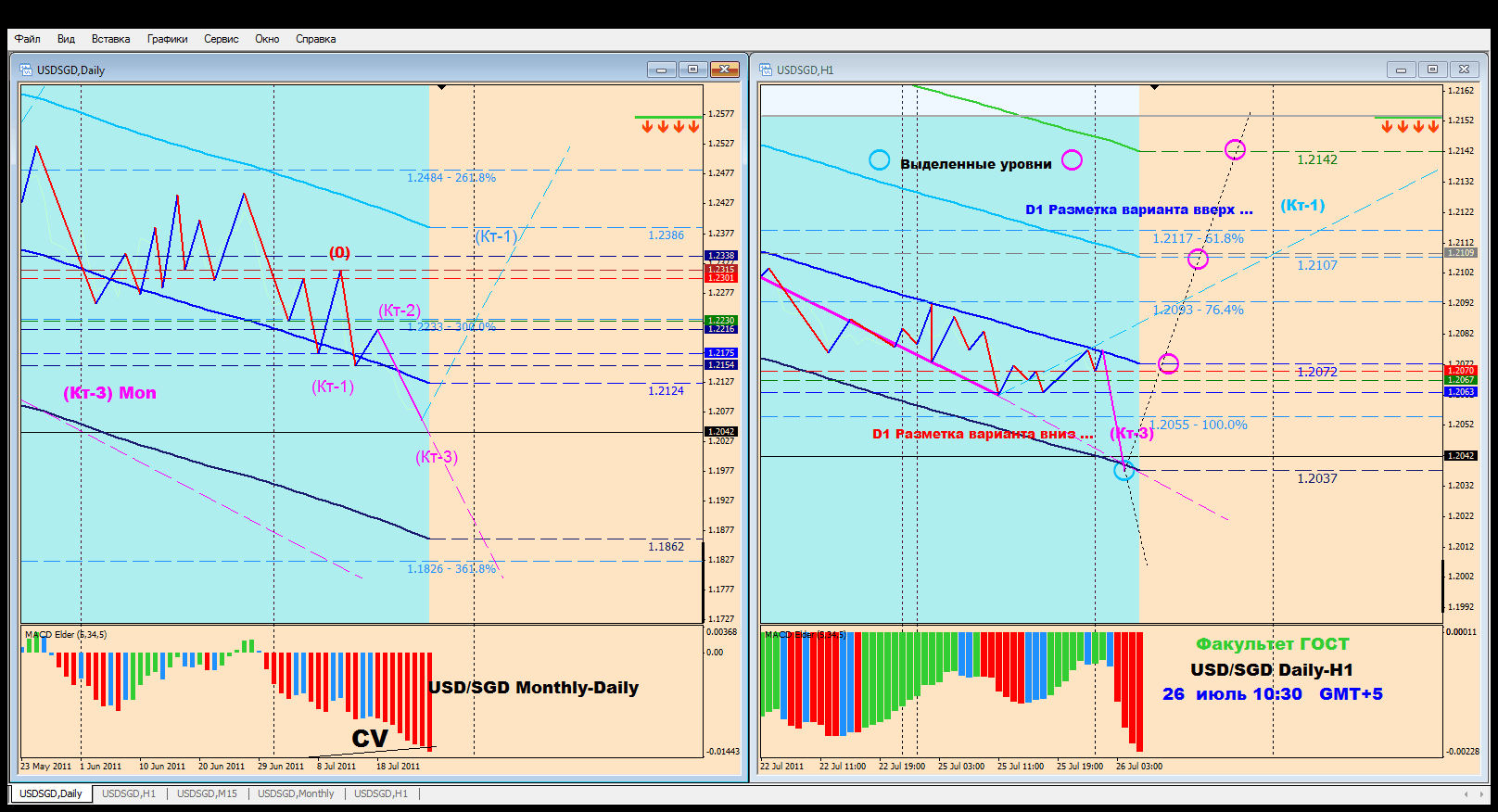
Task: Select the (0) red label on Daily chart
Action: (x=339, y=252)
